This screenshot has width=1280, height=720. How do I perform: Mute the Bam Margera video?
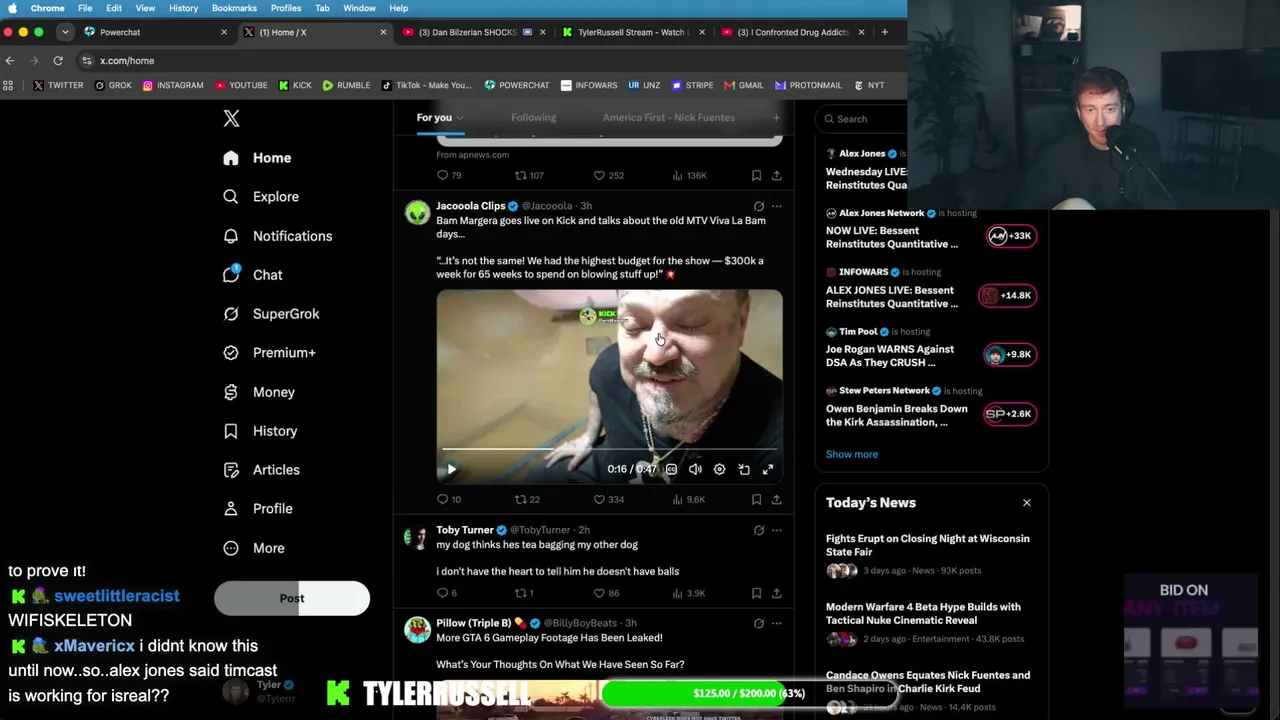[695, 469]
